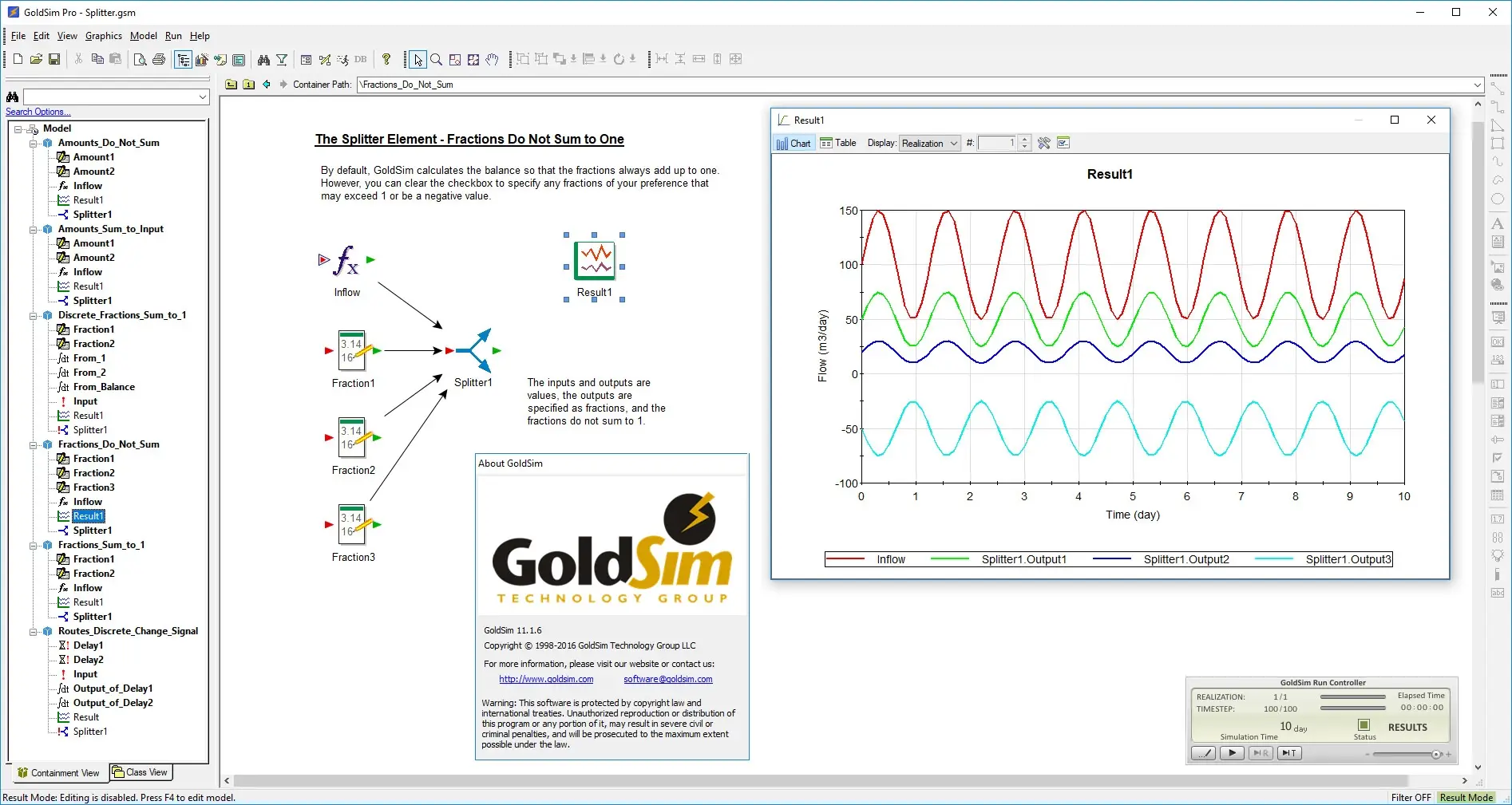Open chart style settings tools icon
This screenshot has height=805, width=1512.
(1043, 144)
